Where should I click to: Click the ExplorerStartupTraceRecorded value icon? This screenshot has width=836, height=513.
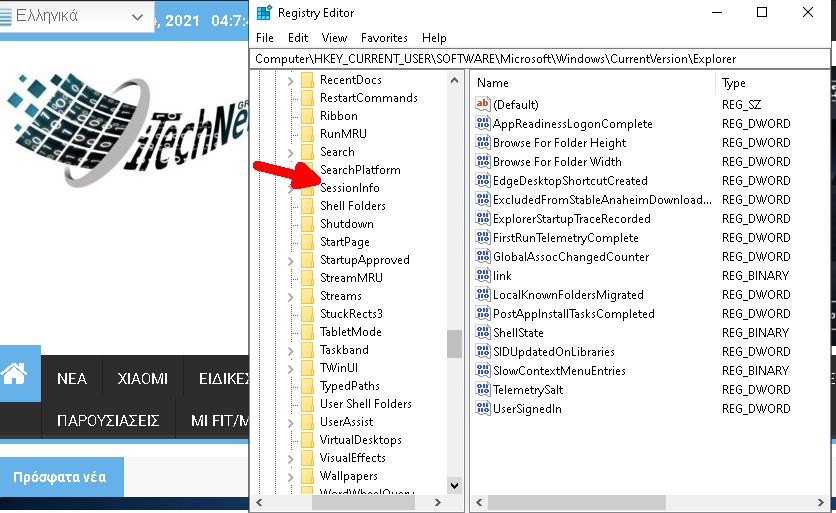point(483,218)
